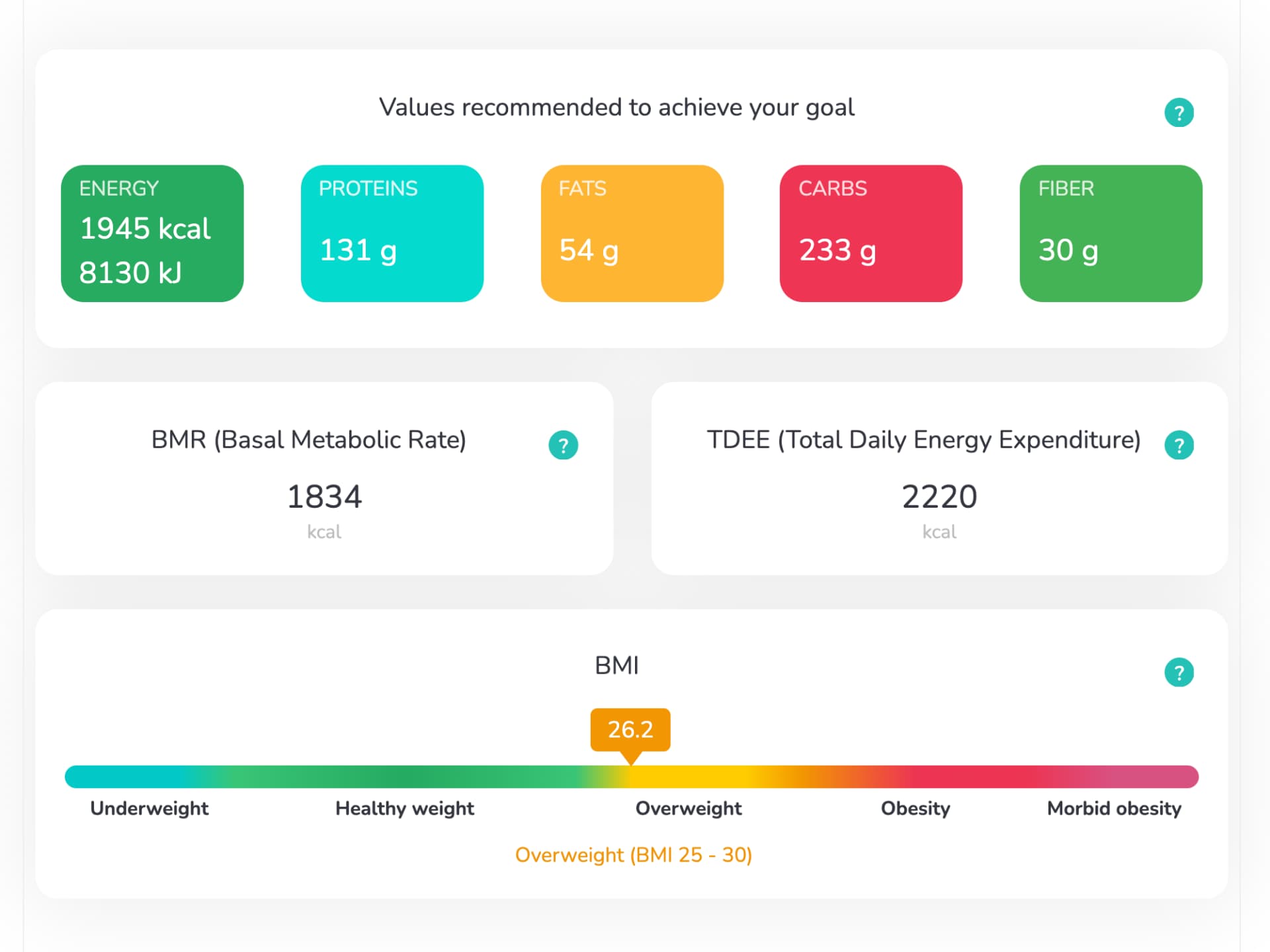Click the Overweight (BMI 25 - 30) link
The image size is (1270, 952).
[x=634, y=854]
